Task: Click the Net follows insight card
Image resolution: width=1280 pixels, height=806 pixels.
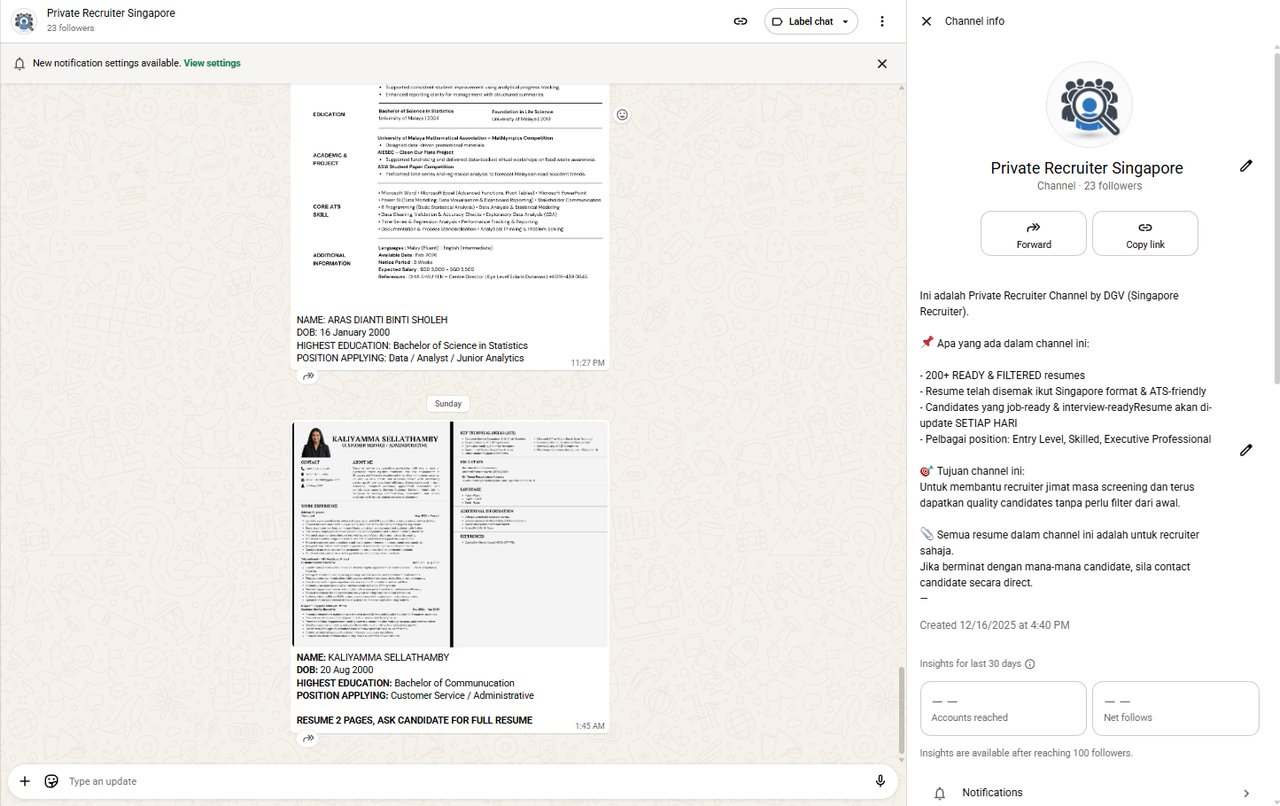Action: pos(1175,709)
